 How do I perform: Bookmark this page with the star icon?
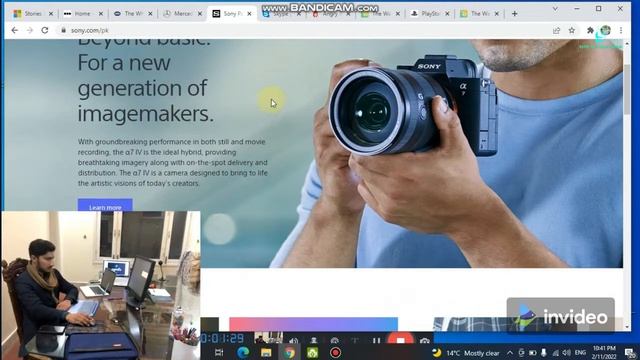click(571, 30)
